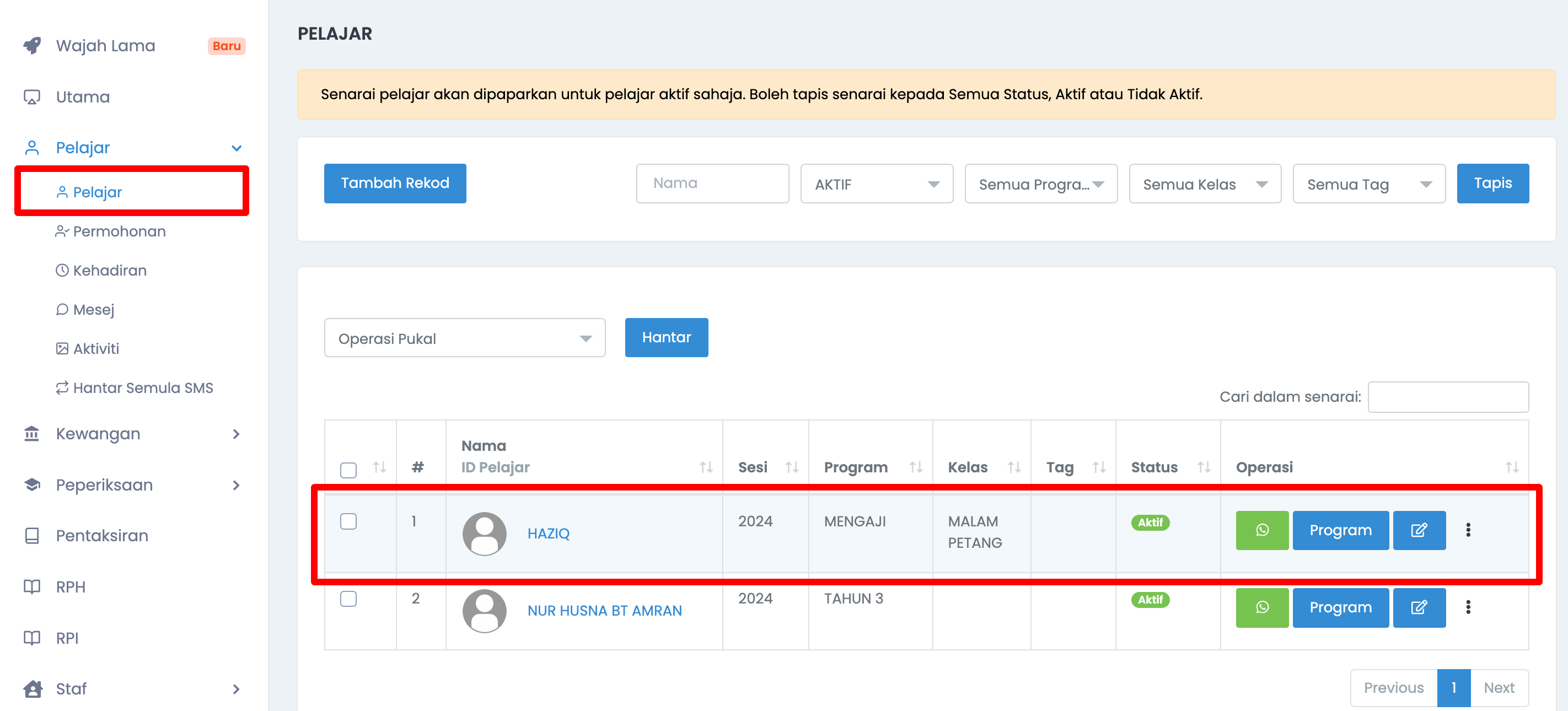Screen dimensions: 1568x711
Task: Open Kehadiran submenu item
Action: coord(110,270)
